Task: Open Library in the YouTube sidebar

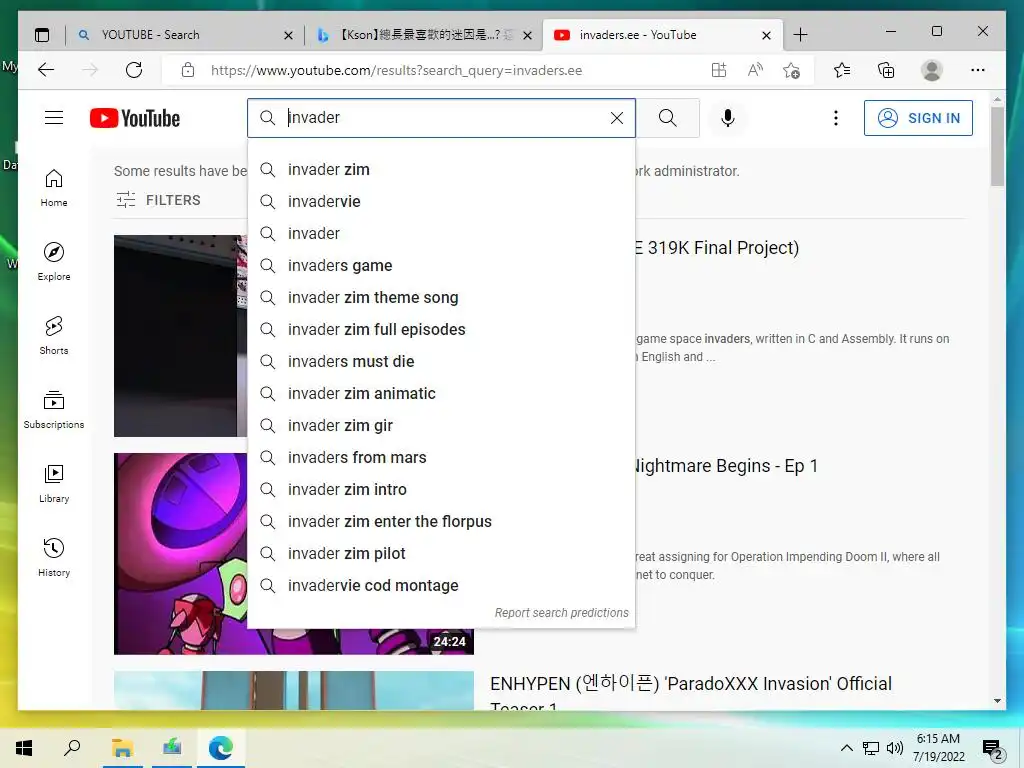Action: (54, 483)
